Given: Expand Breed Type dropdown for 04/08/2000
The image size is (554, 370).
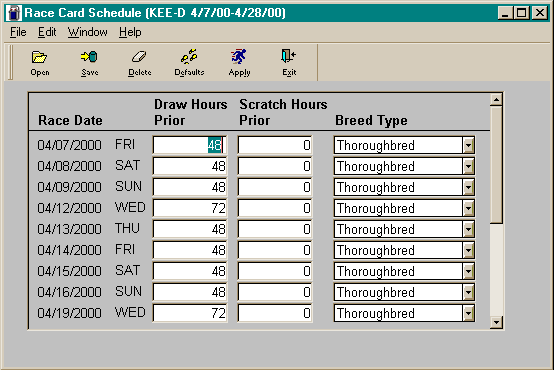Looking at the screenshot, I should [468, 166].
